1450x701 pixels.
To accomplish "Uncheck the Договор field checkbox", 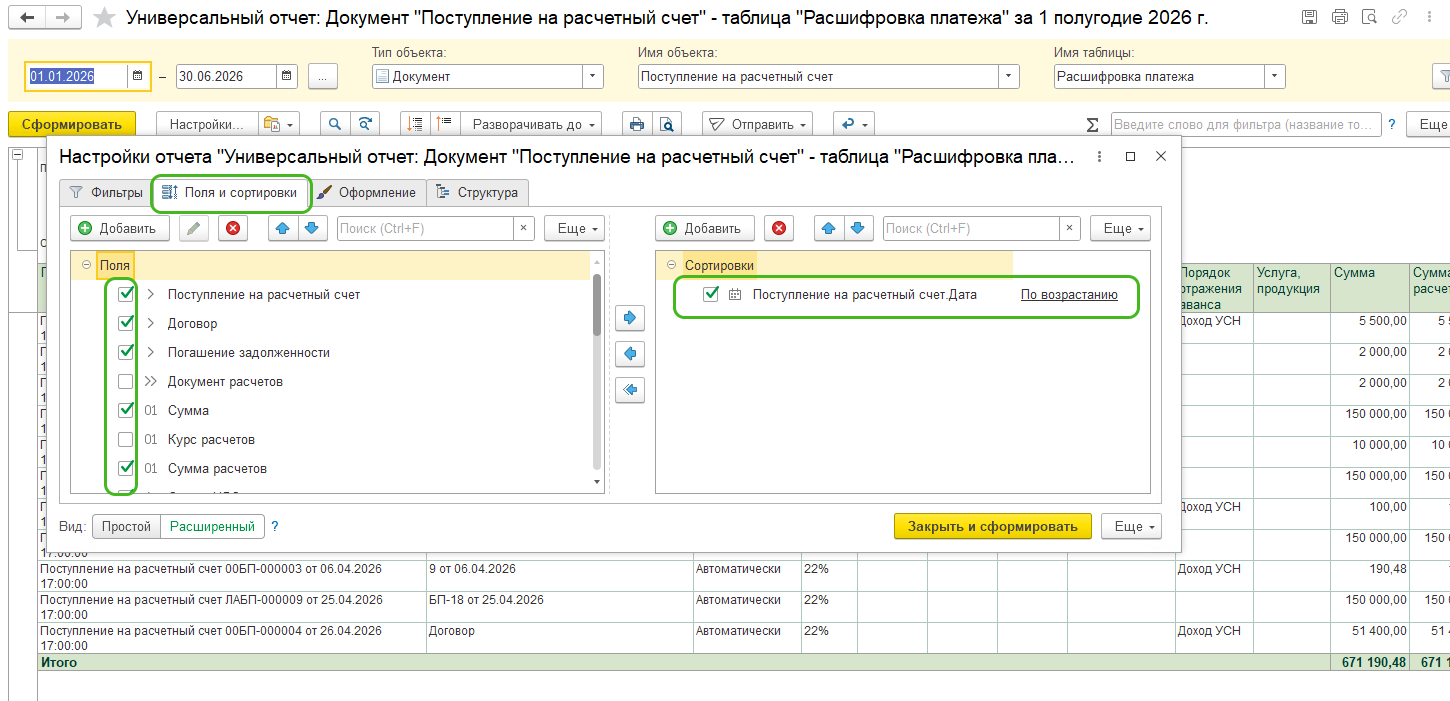I will tap(125, 323).
